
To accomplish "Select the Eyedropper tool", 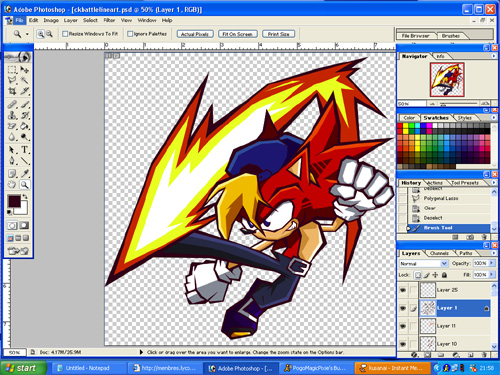I will (x=25, y=173).
